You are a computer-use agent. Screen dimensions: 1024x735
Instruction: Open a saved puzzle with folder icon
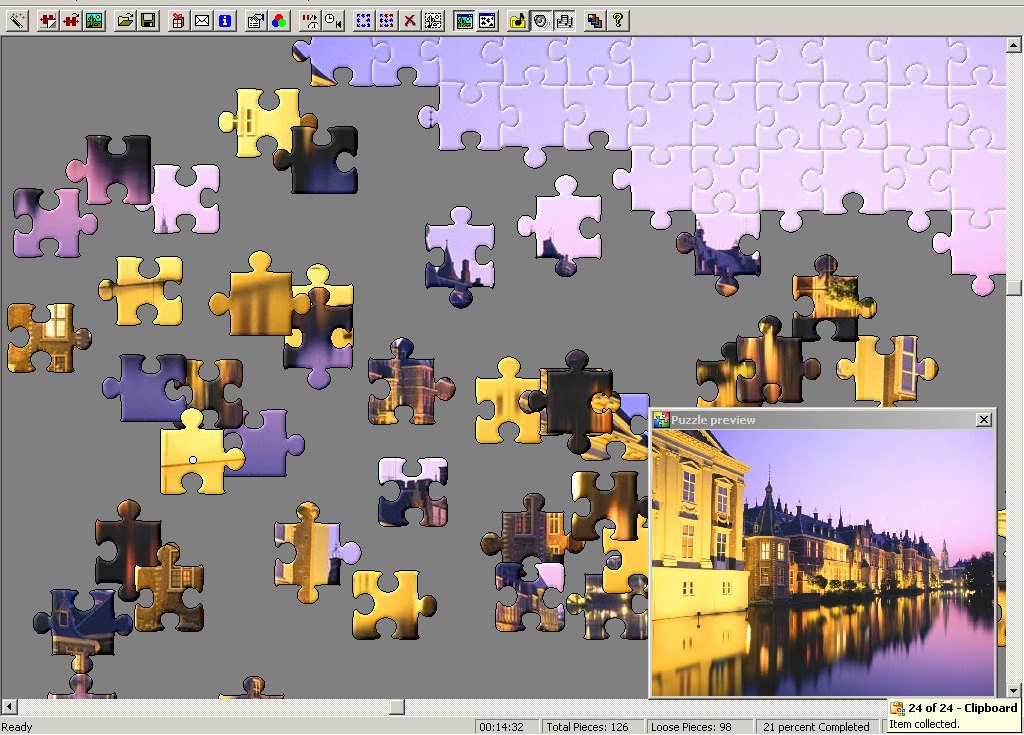click(124, 20)
